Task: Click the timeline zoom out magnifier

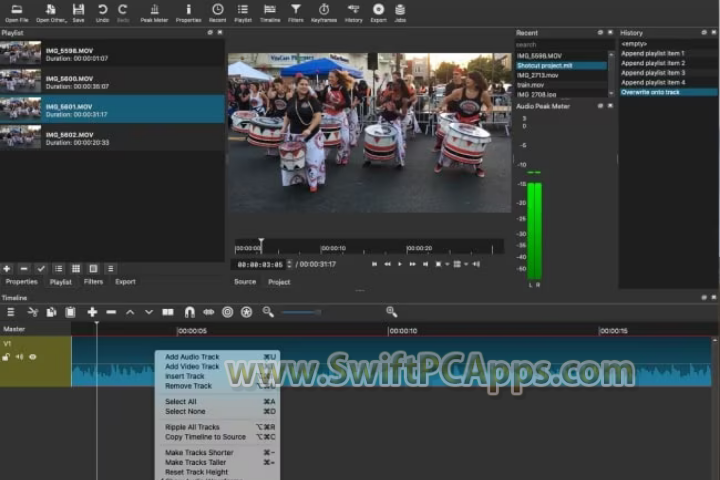Action: point(268,312)
